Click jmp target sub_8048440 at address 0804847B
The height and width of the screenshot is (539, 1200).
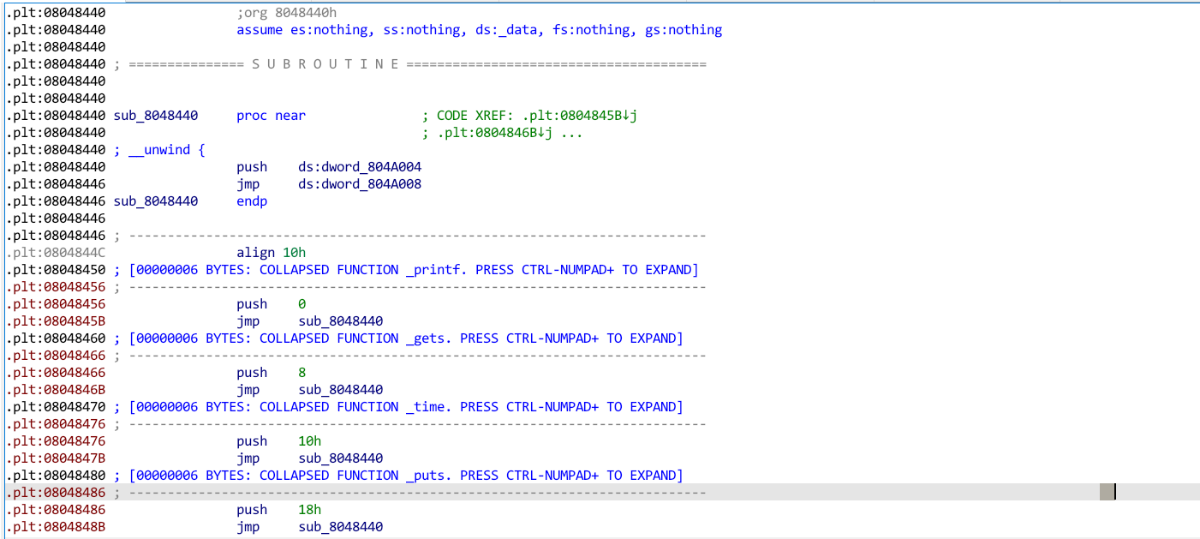(x=341, y=458)
